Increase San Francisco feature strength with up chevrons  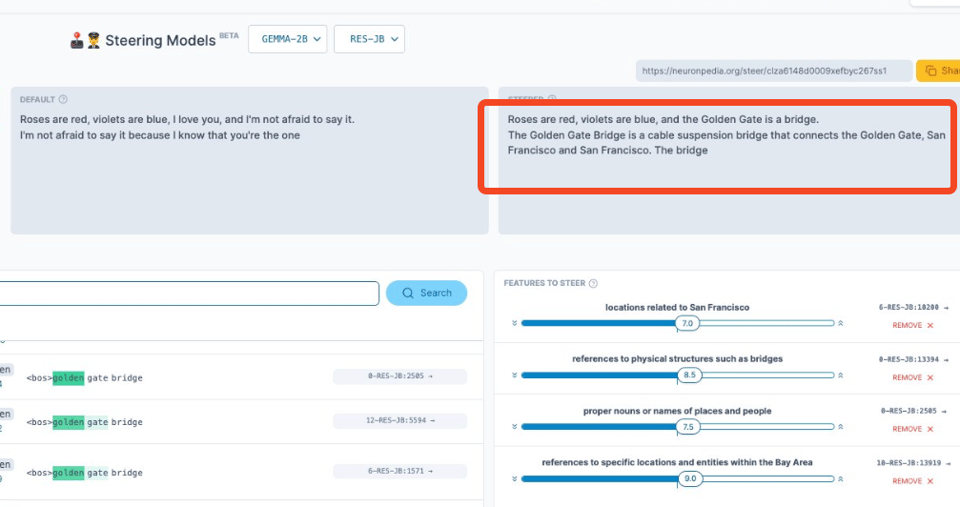pyautogui.click(x=842, y=323)
